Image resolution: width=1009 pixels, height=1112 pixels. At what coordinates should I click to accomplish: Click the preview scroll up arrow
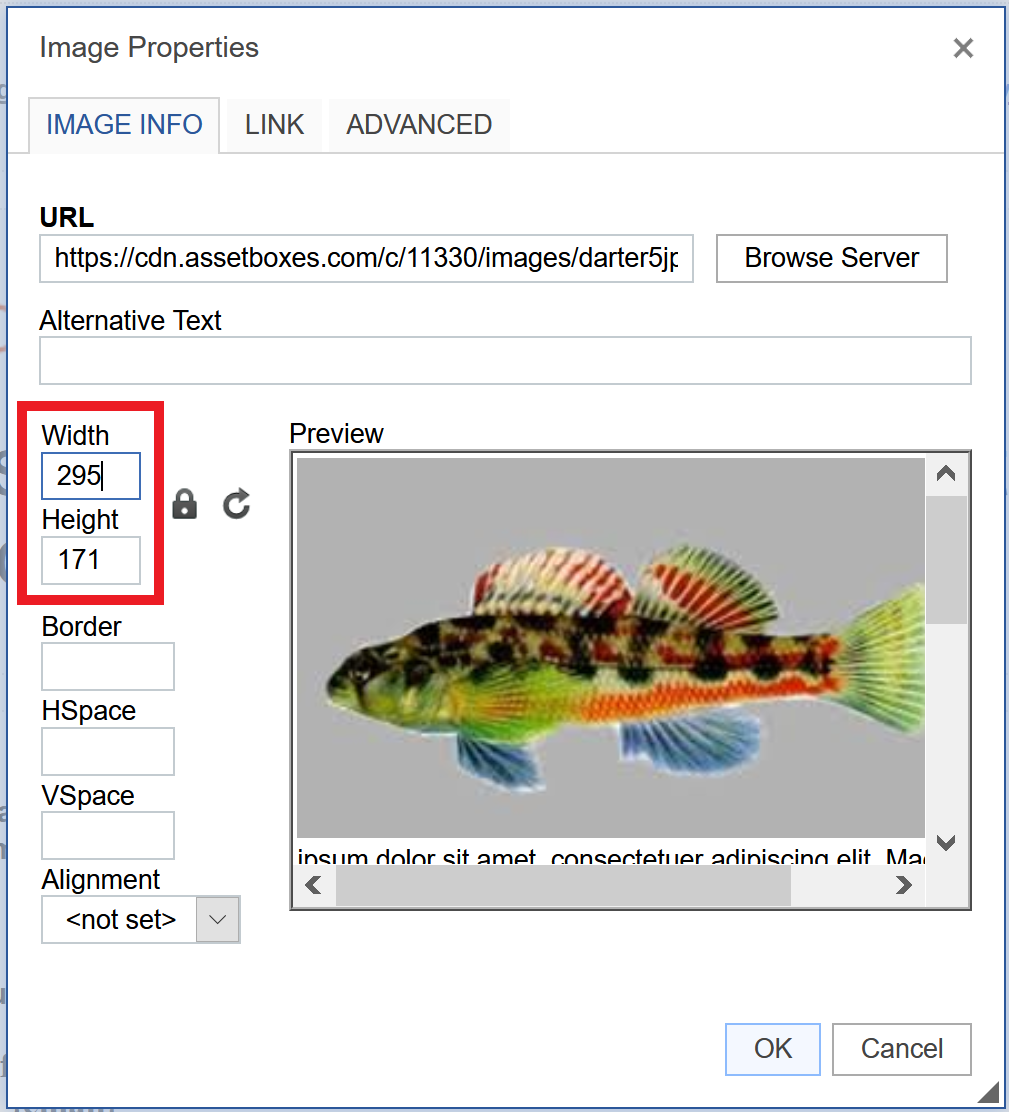[946, 474]
